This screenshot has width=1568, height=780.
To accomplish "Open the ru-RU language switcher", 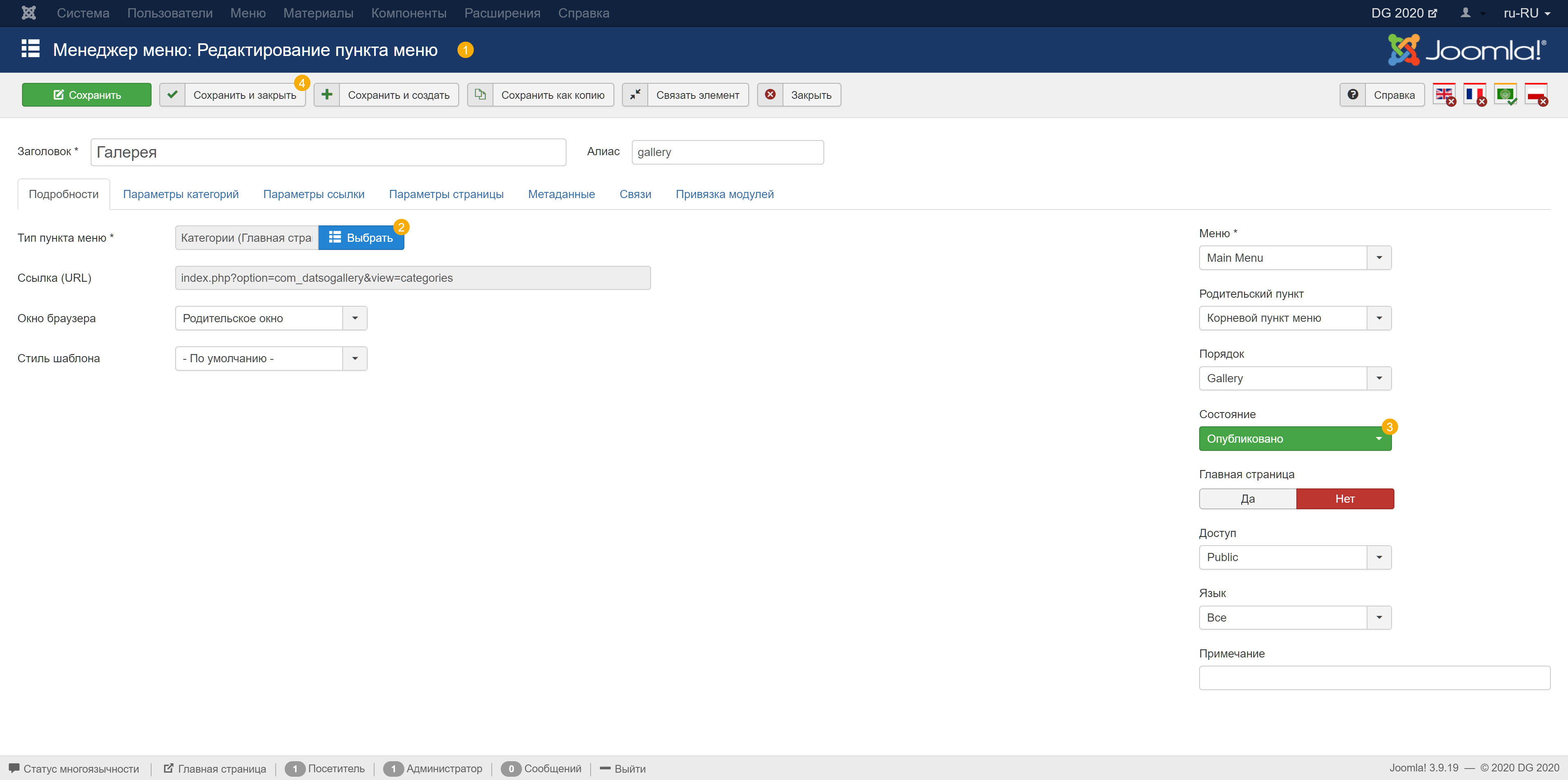I will pos(1527,13).
